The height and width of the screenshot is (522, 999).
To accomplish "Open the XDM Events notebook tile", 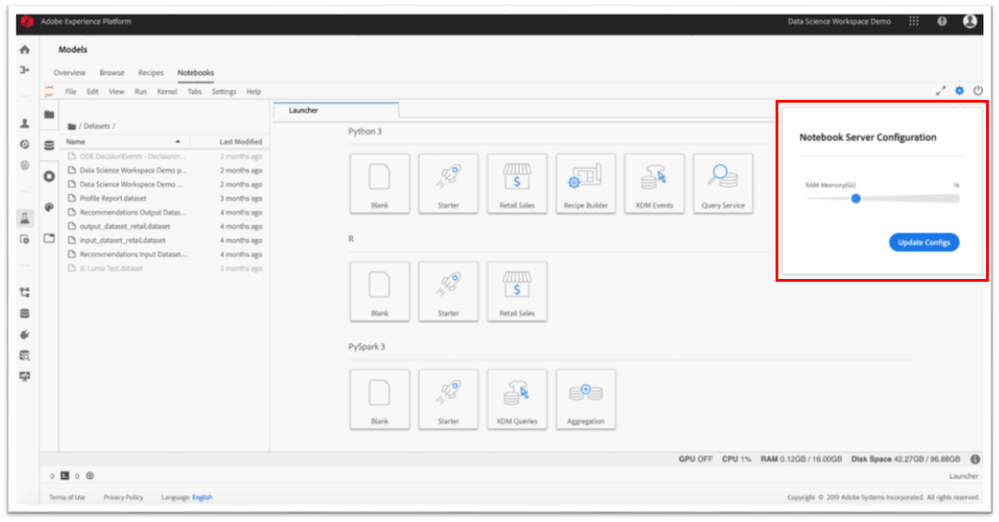I will [x=654, y=183].
